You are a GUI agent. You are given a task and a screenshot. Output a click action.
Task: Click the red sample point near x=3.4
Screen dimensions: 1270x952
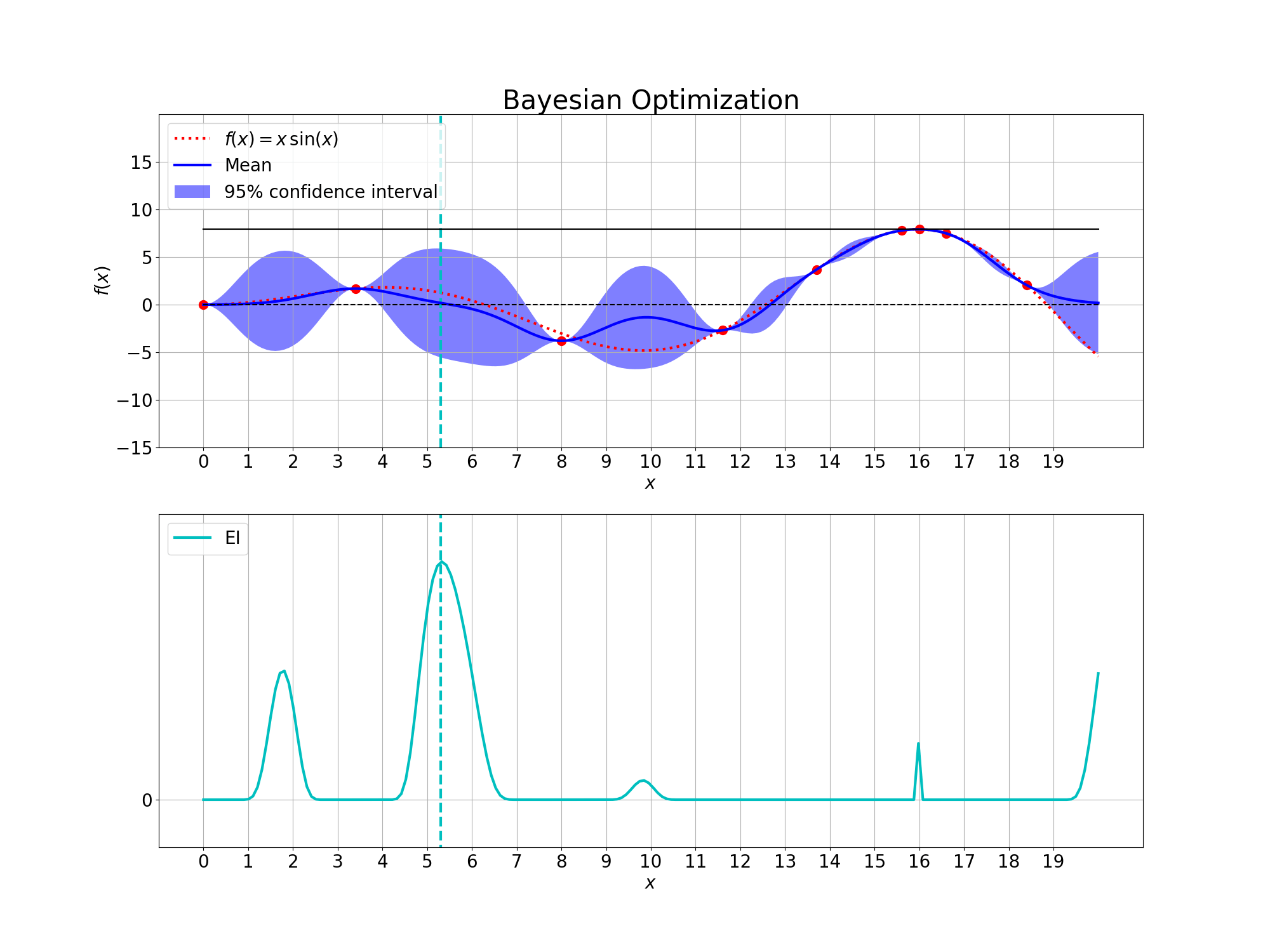(x=356, y=289)
